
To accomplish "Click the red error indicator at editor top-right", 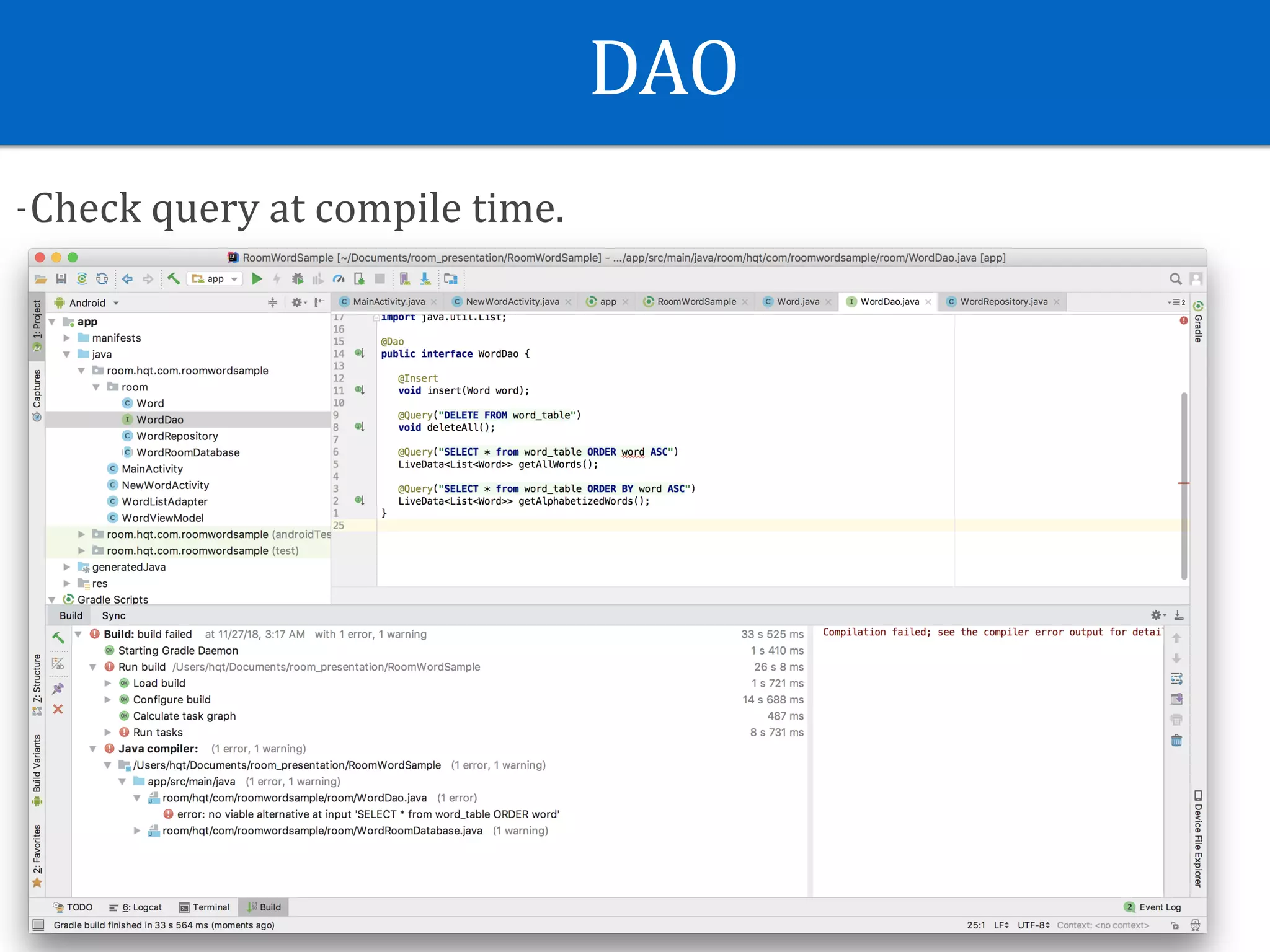I will (x=1184, y=320).
